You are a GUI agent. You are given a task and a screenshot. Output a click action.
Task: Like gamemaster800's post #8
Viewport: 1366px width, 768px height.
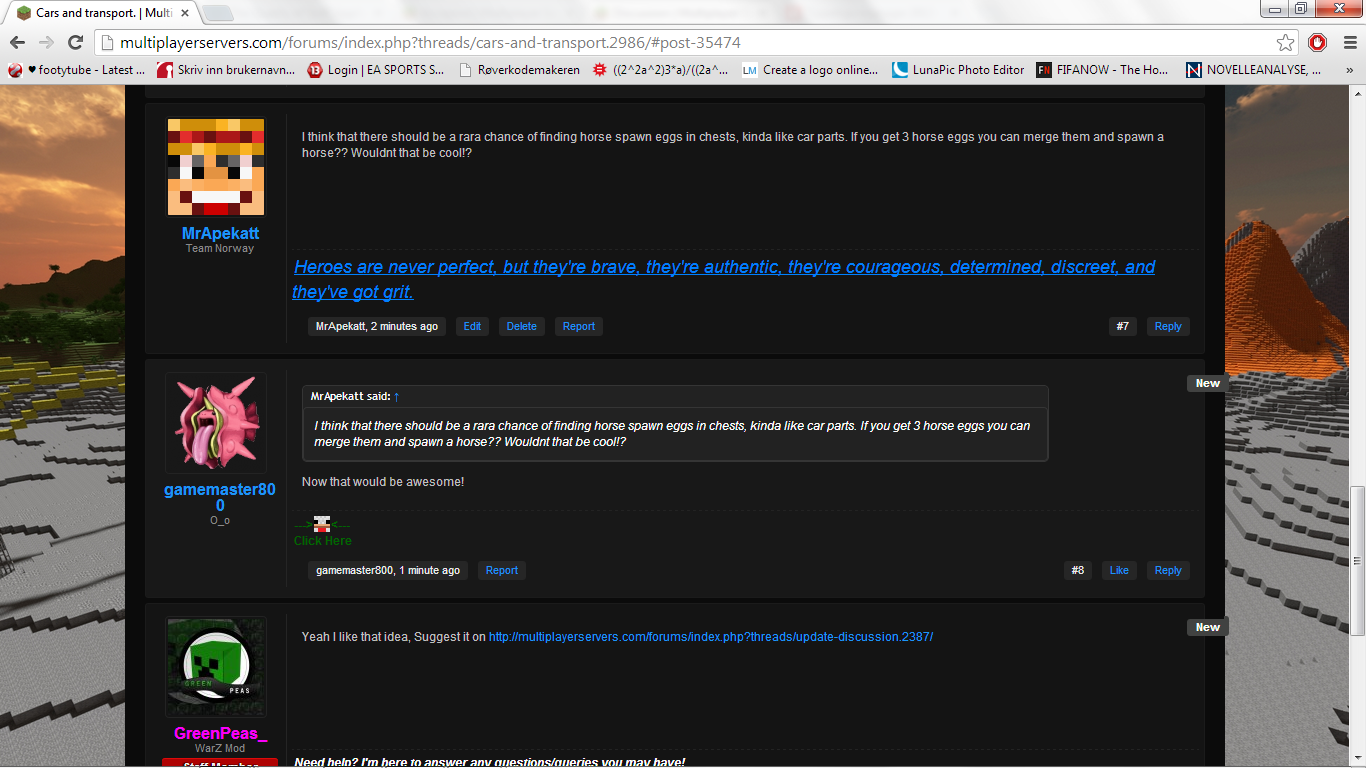click(1119, 570)
